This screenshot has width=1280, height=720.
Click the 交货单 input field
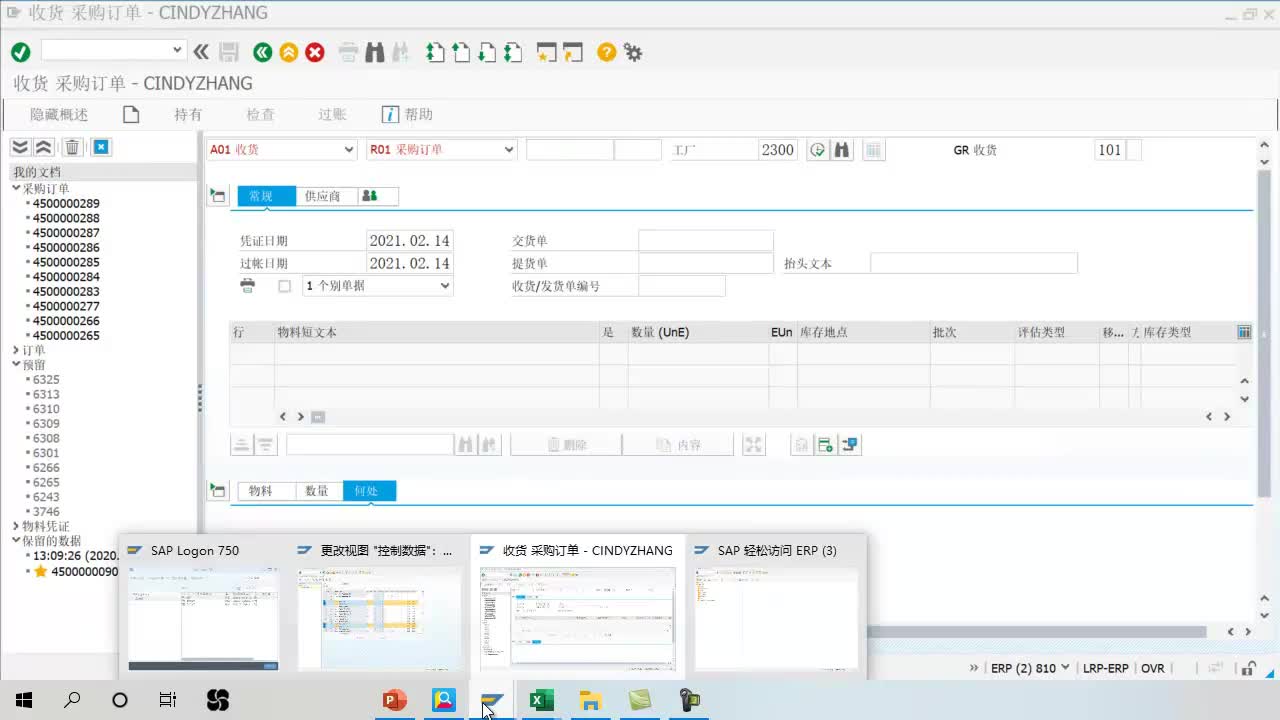[x=706, y=241]
